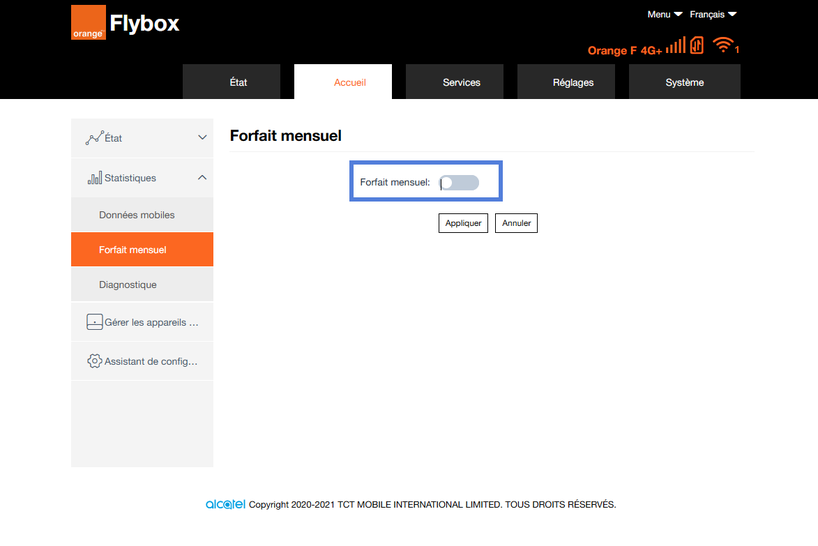This screenshot has height=546, width=818.
Task: Click the Gérer les appareils device icon
Action: [94, 322]
